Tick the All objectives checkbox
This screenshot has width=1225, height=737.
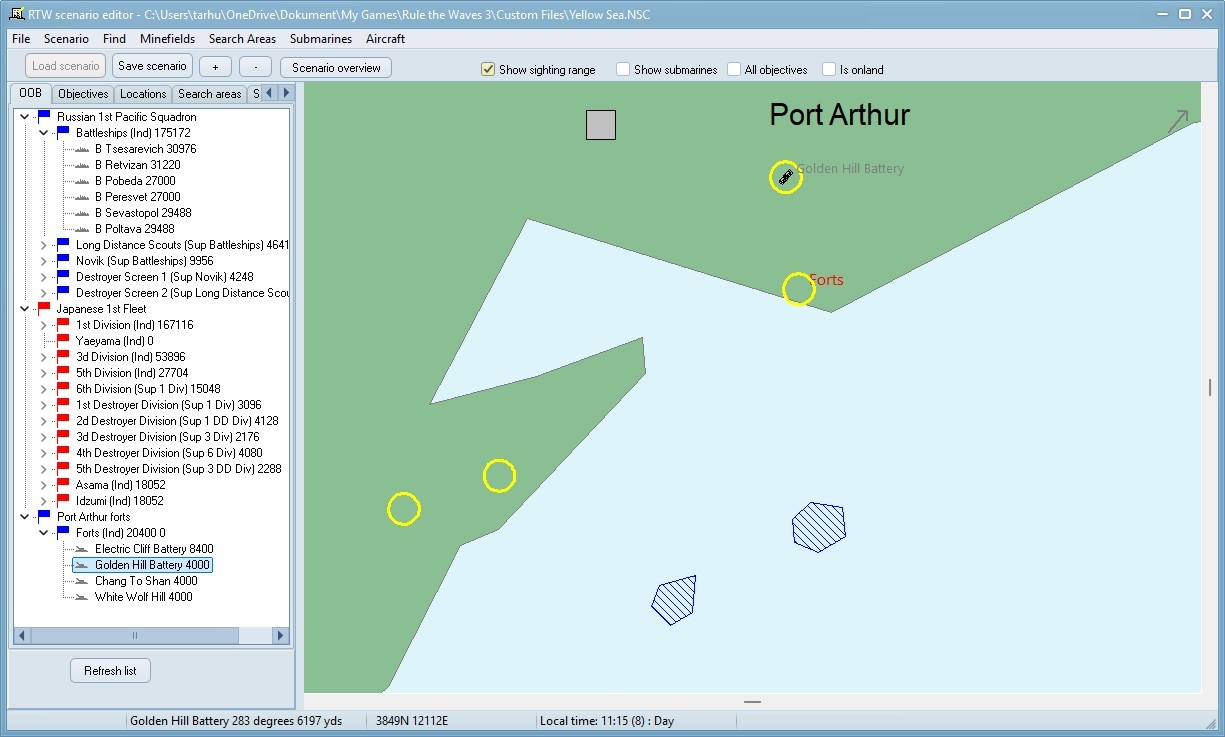pos(734,70)
